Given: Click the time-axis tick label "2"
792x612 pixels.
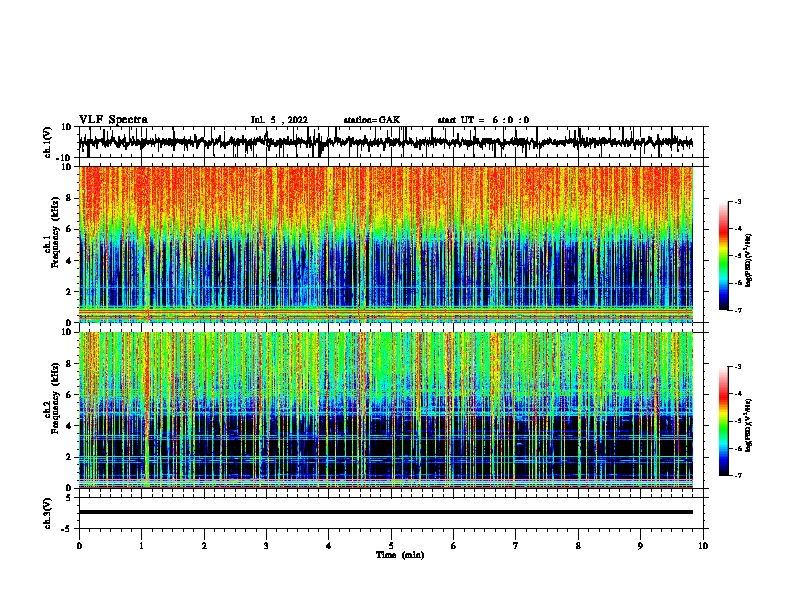Looking at the screenshot, I should point(204,546).
